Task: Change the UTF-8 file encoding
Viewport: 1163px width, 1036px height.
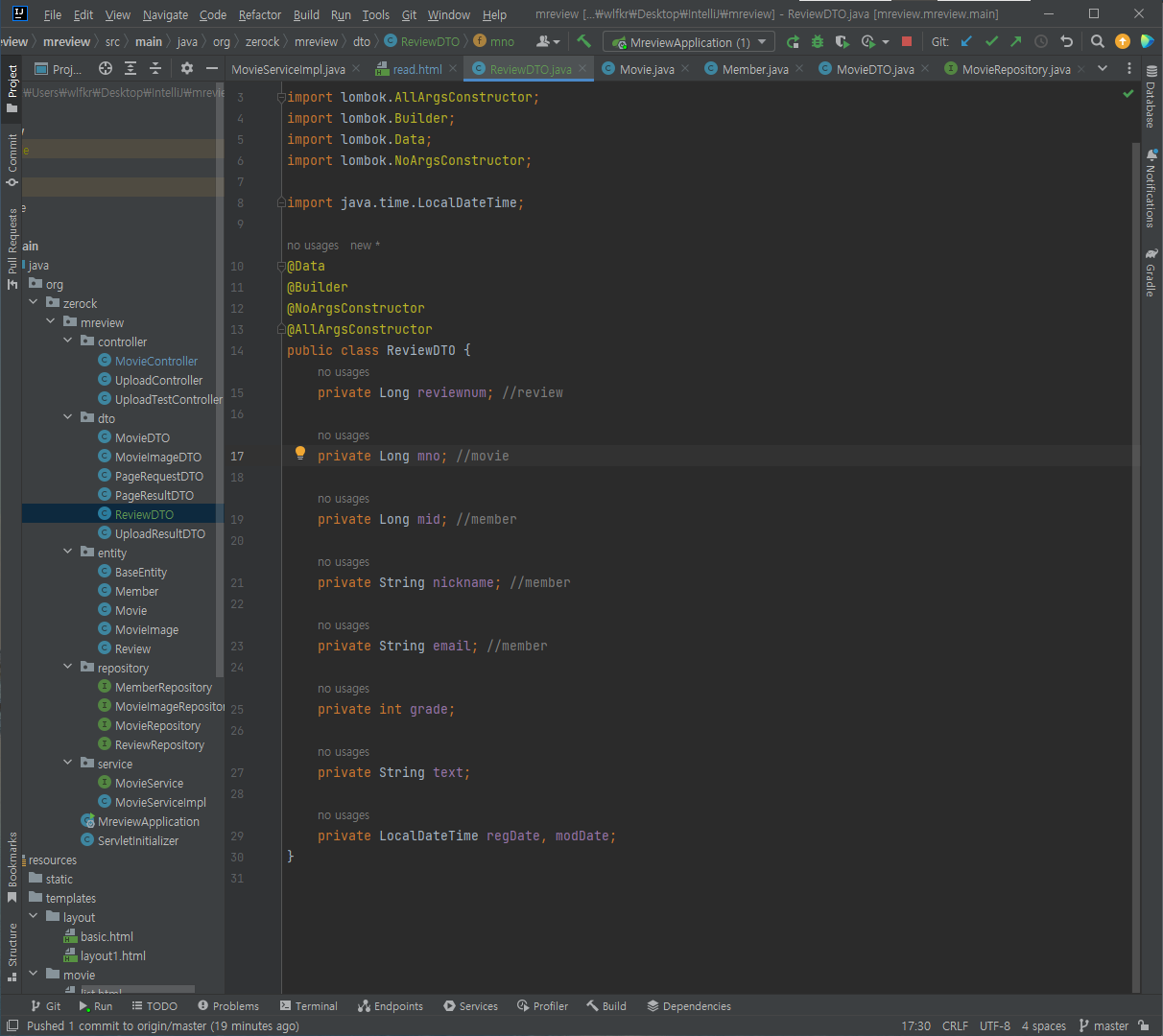Action: point(995,1025)
